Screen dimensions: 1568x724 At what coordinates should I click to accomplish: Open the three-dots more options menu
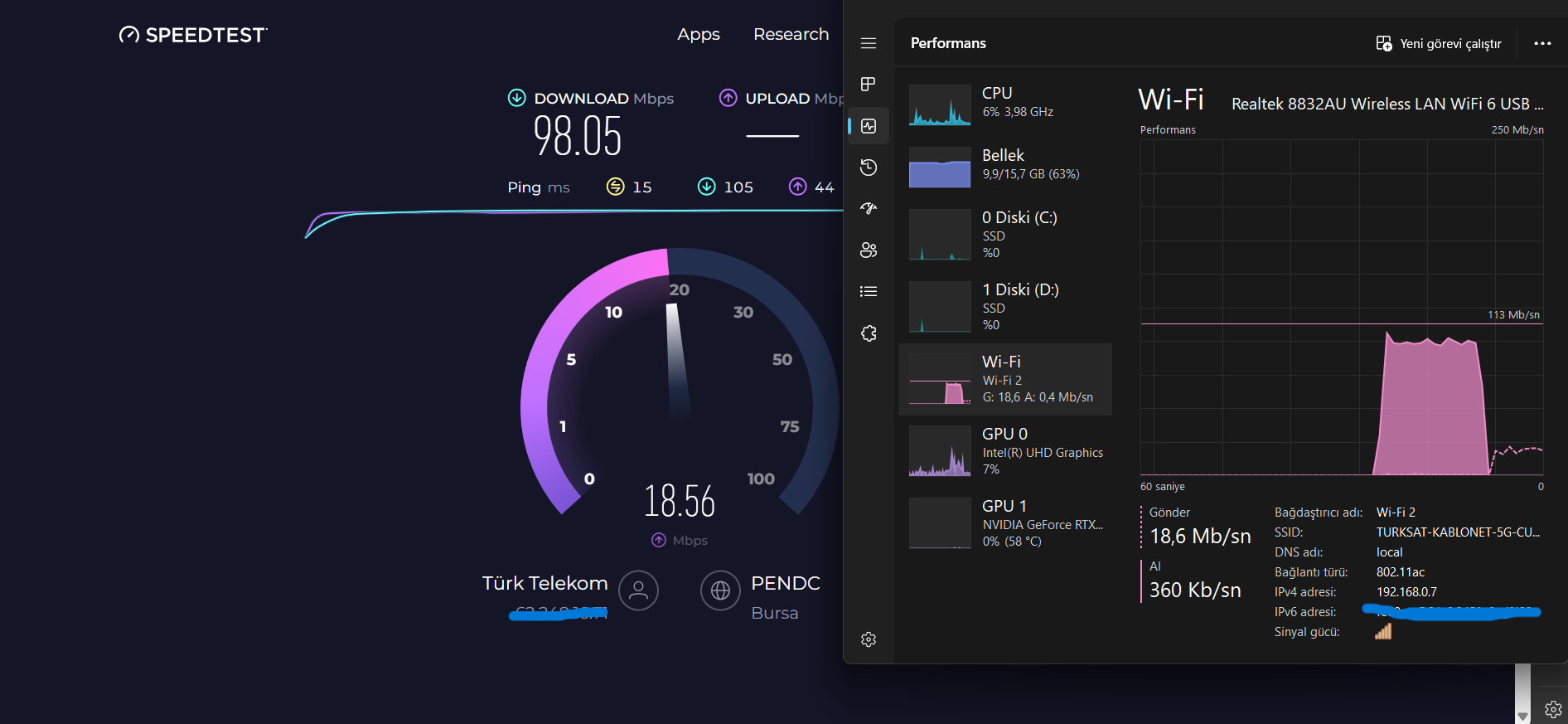coord(1542,43)
